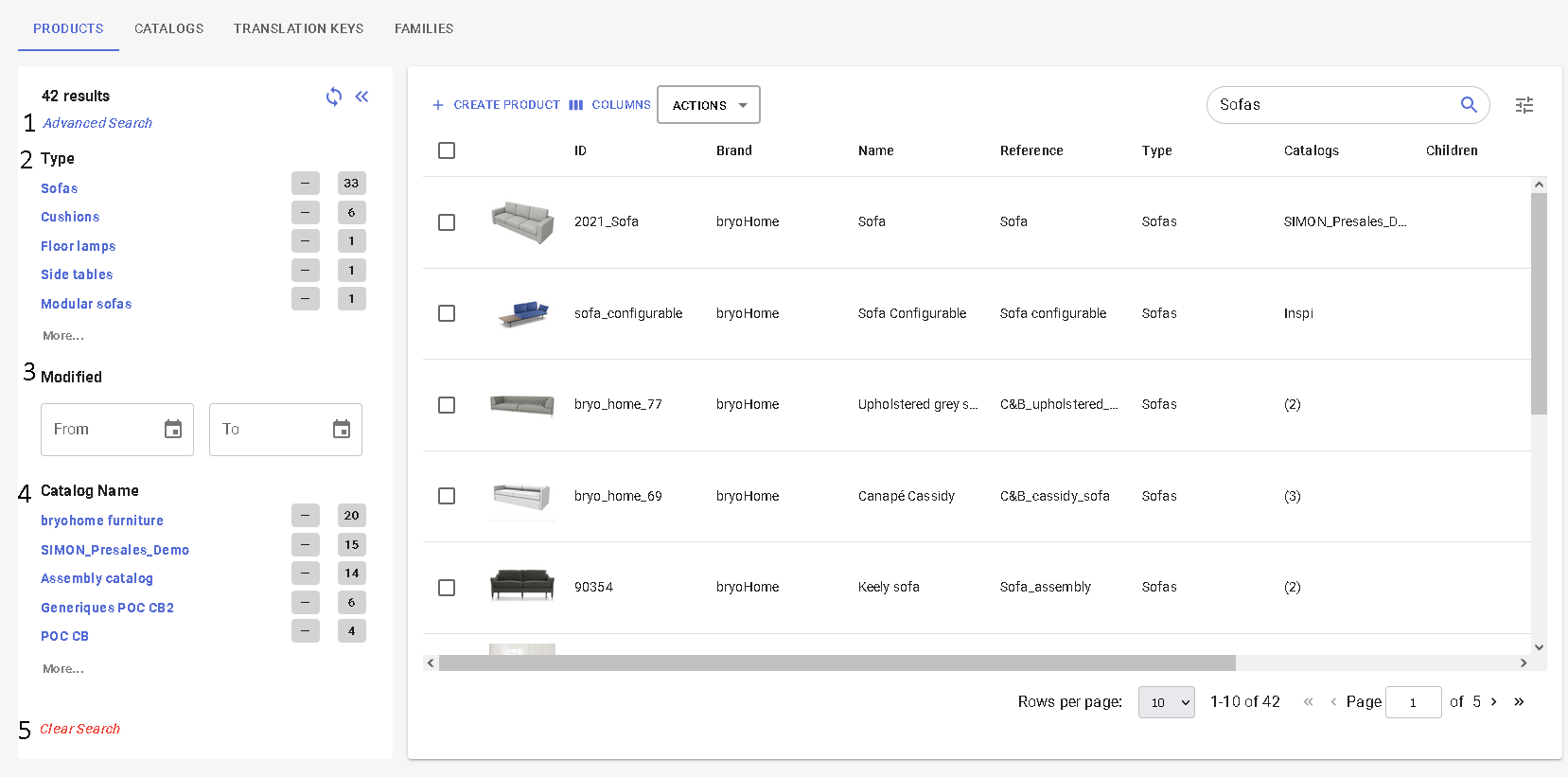Open the Translation Keys tab
1568x777 pixels.
coord(298,28)
